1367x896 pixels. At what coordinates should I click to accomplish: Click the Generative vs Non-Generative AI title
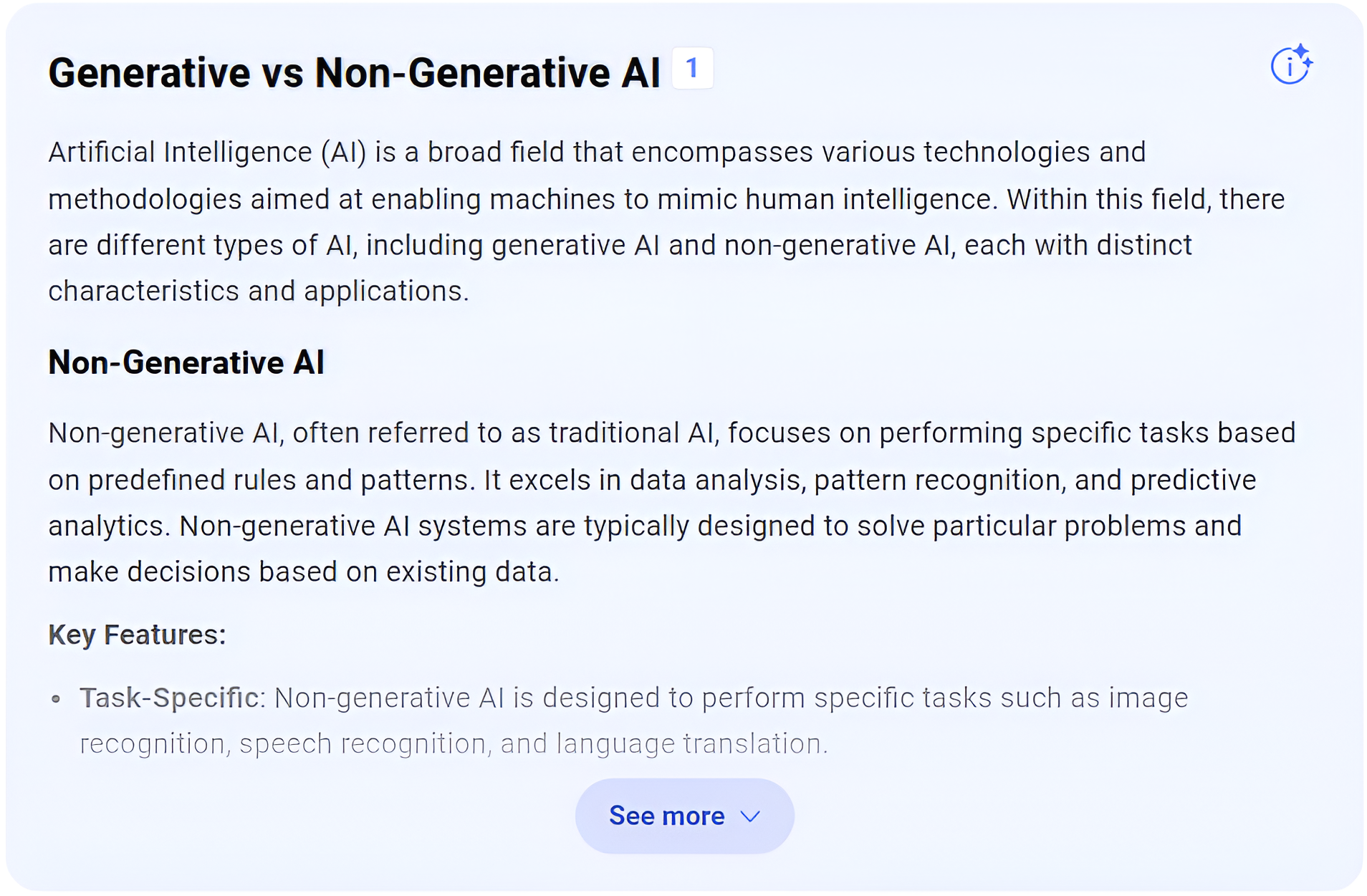coord(354,72)
